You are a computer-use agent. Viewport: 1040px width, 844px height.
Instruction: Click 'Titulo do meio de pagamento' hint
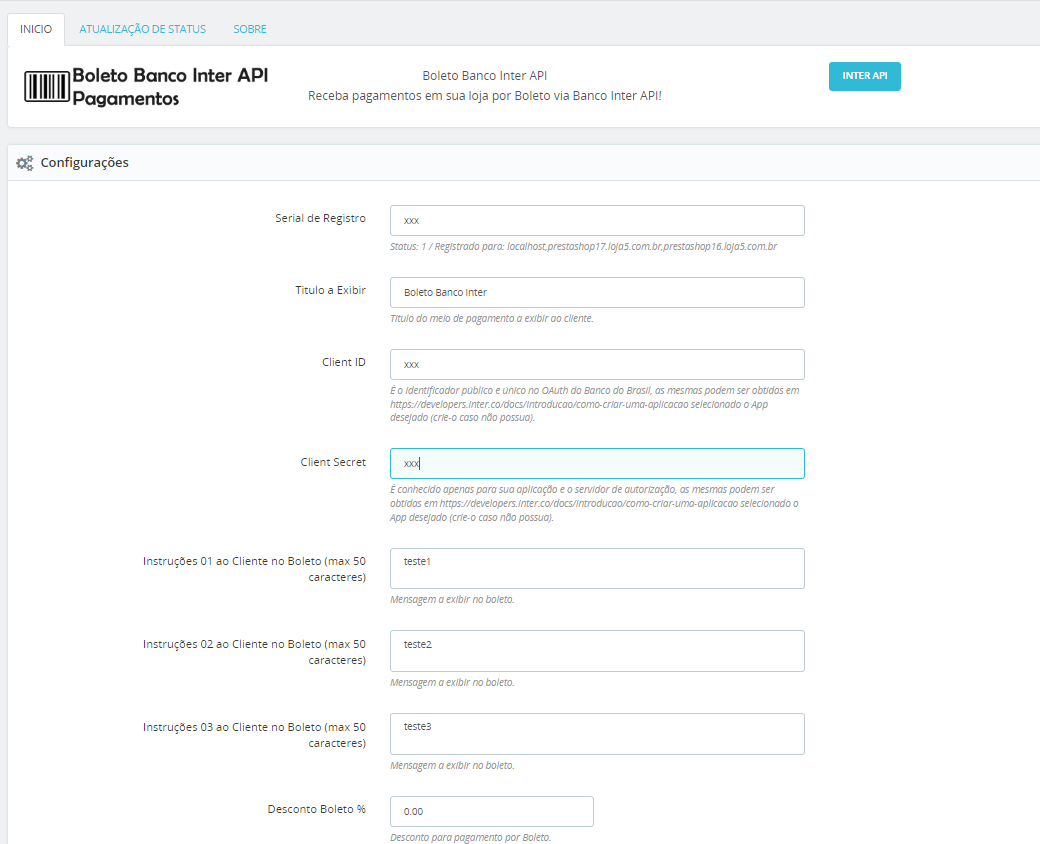(x=491, y=318)
